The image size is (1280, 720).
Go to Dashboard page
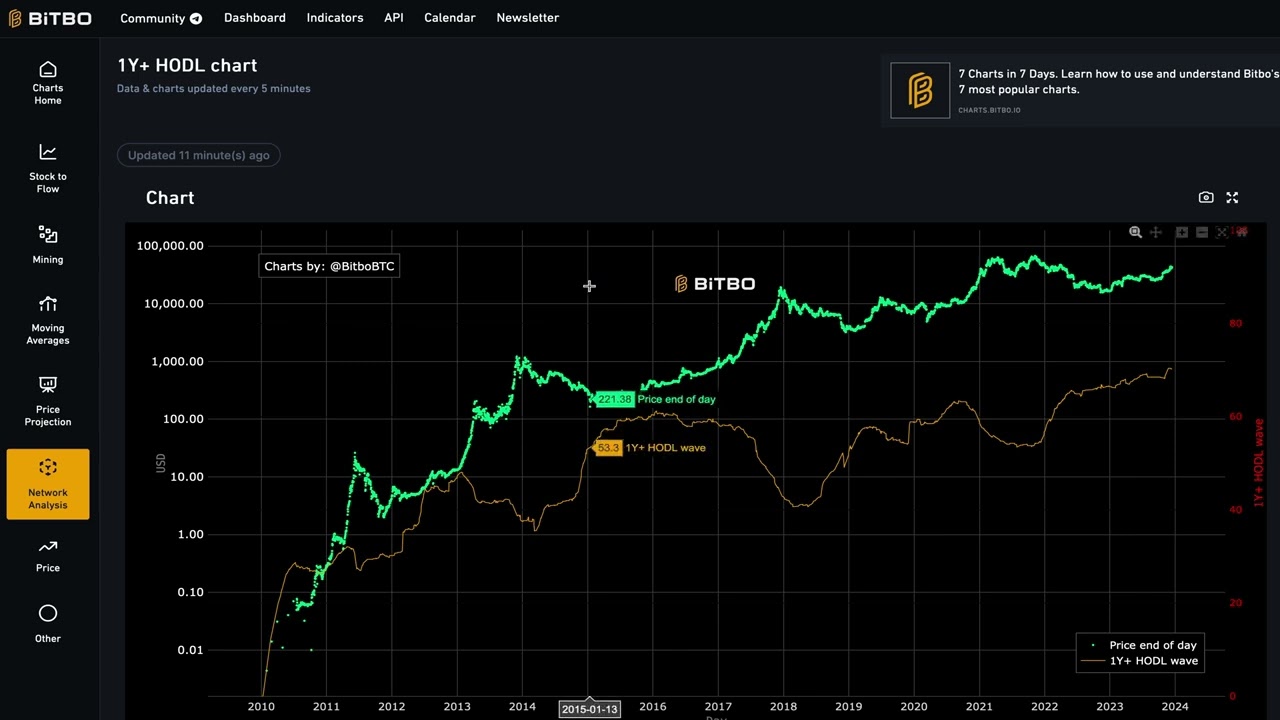pyautogui.click(x=255, y=18)
